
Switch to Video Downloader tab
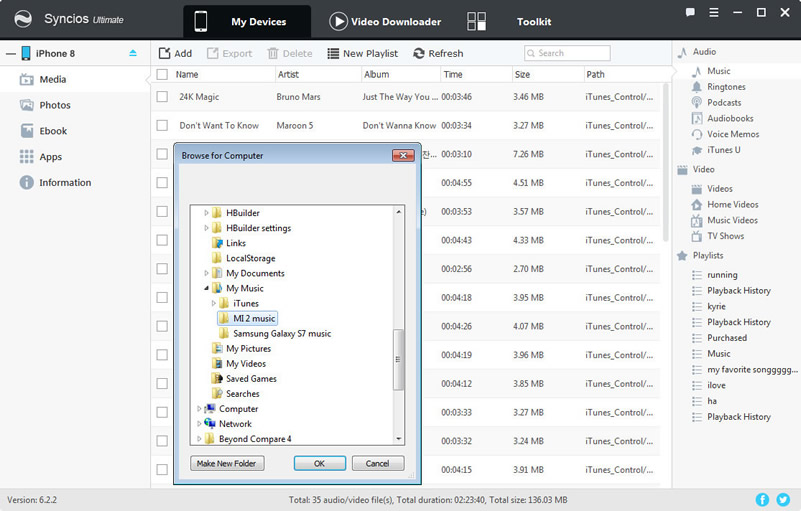385,21
